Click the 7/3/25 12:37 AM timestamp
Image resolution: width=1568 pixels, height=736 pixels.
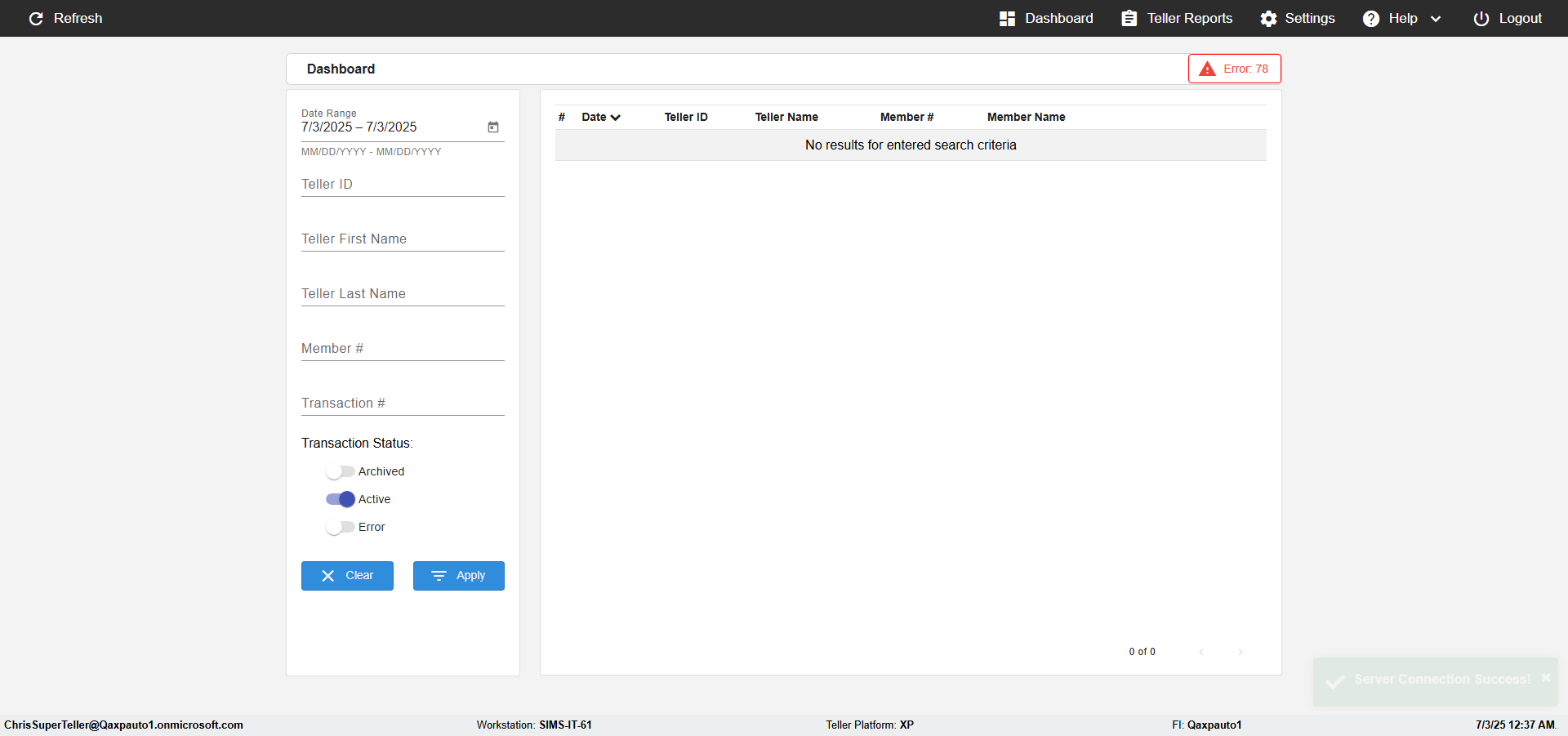coord(1515,725)
